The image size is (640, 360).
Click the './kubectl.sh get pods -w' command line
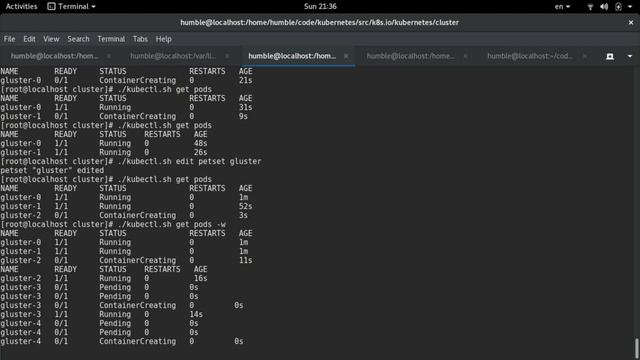[113, 224]
